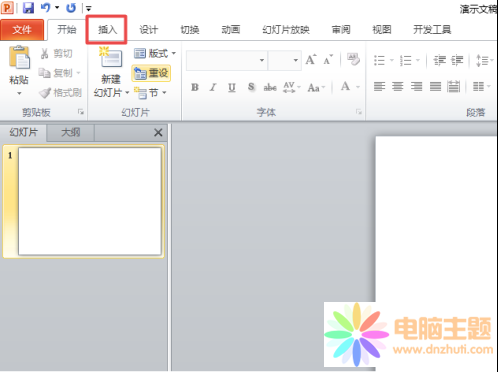The height and width of the screenshot is (372, 498).
Task: Expand the 粘贴 paste options arrow
Action: point(19,94)
